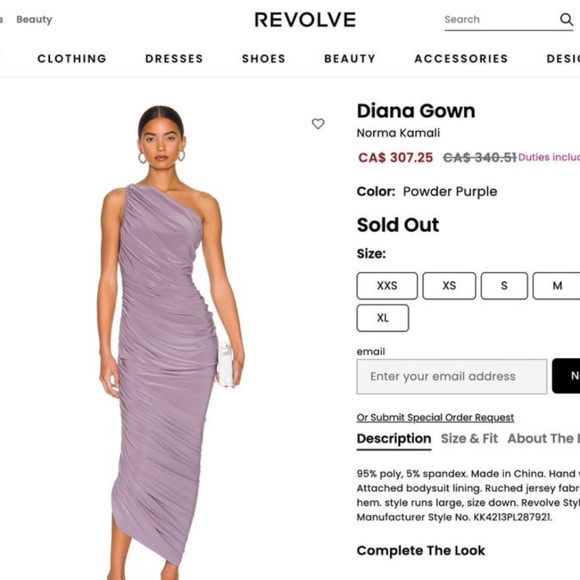Open the Accessories menu
580x580 pixels.
pos(461,58)
